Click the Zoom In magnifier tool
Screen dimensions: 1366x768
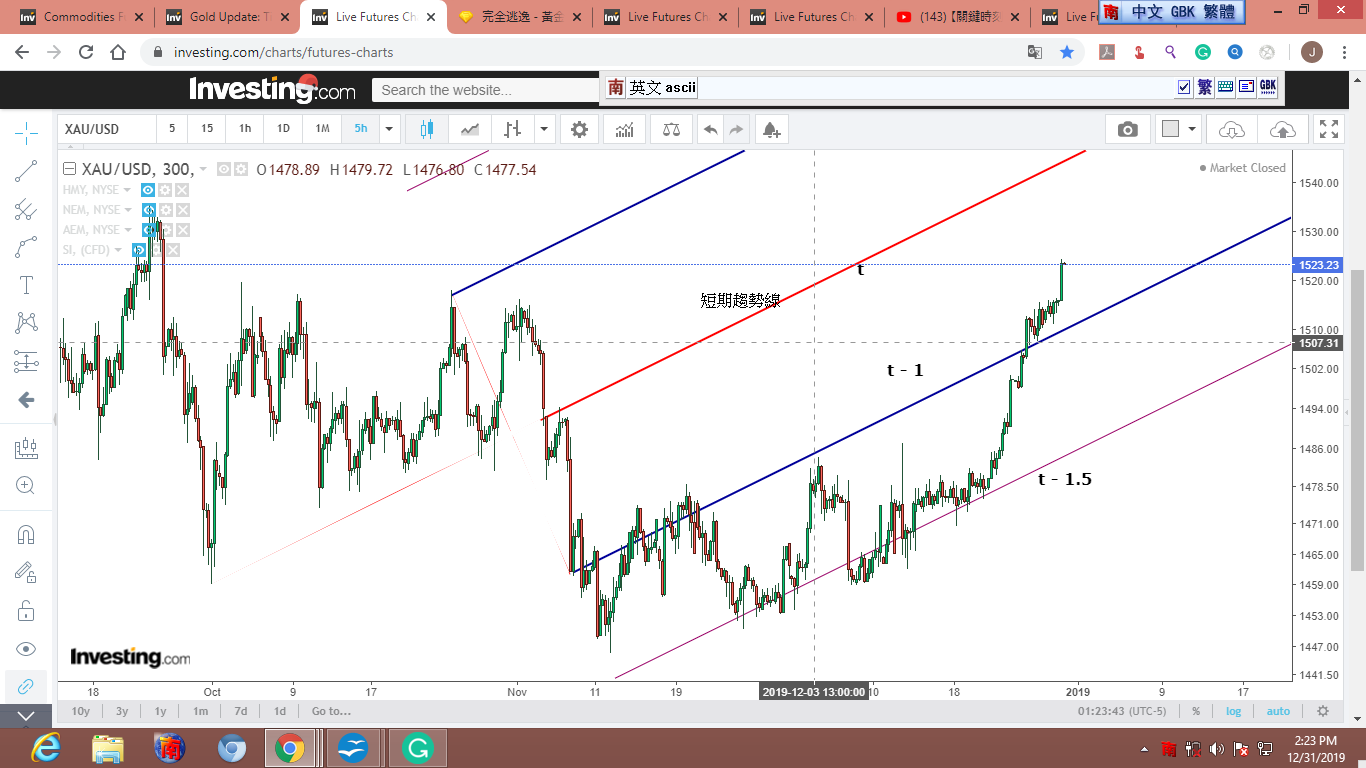(26, 486)
